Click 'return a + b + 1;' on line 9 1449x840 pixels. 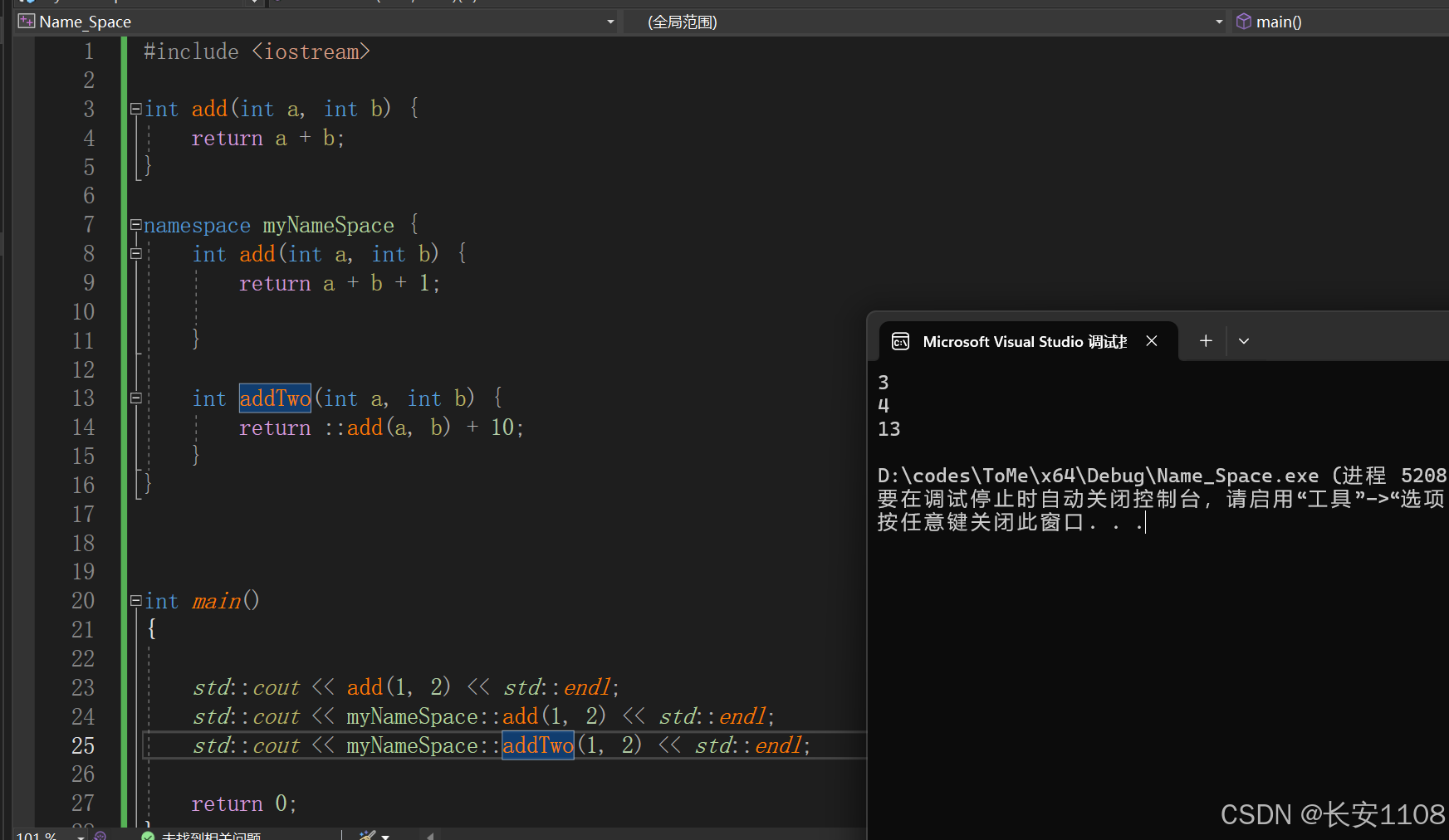[x=340, y=283]
